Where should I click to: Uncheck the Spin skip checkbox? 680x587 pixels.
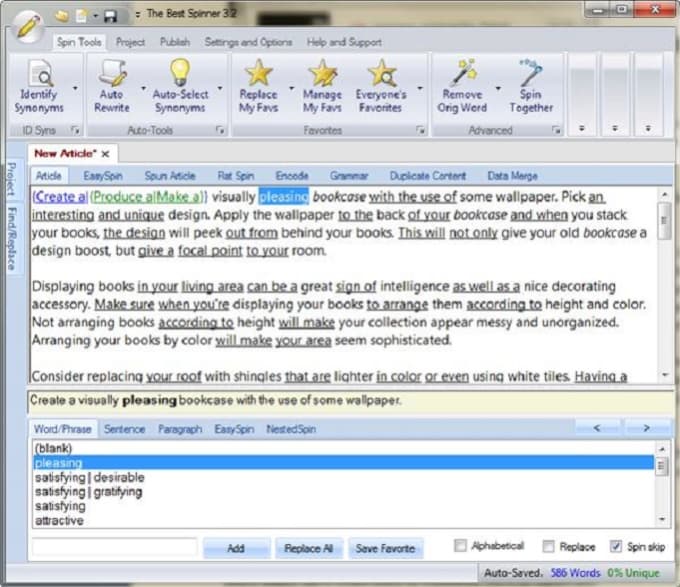point(616,546)
